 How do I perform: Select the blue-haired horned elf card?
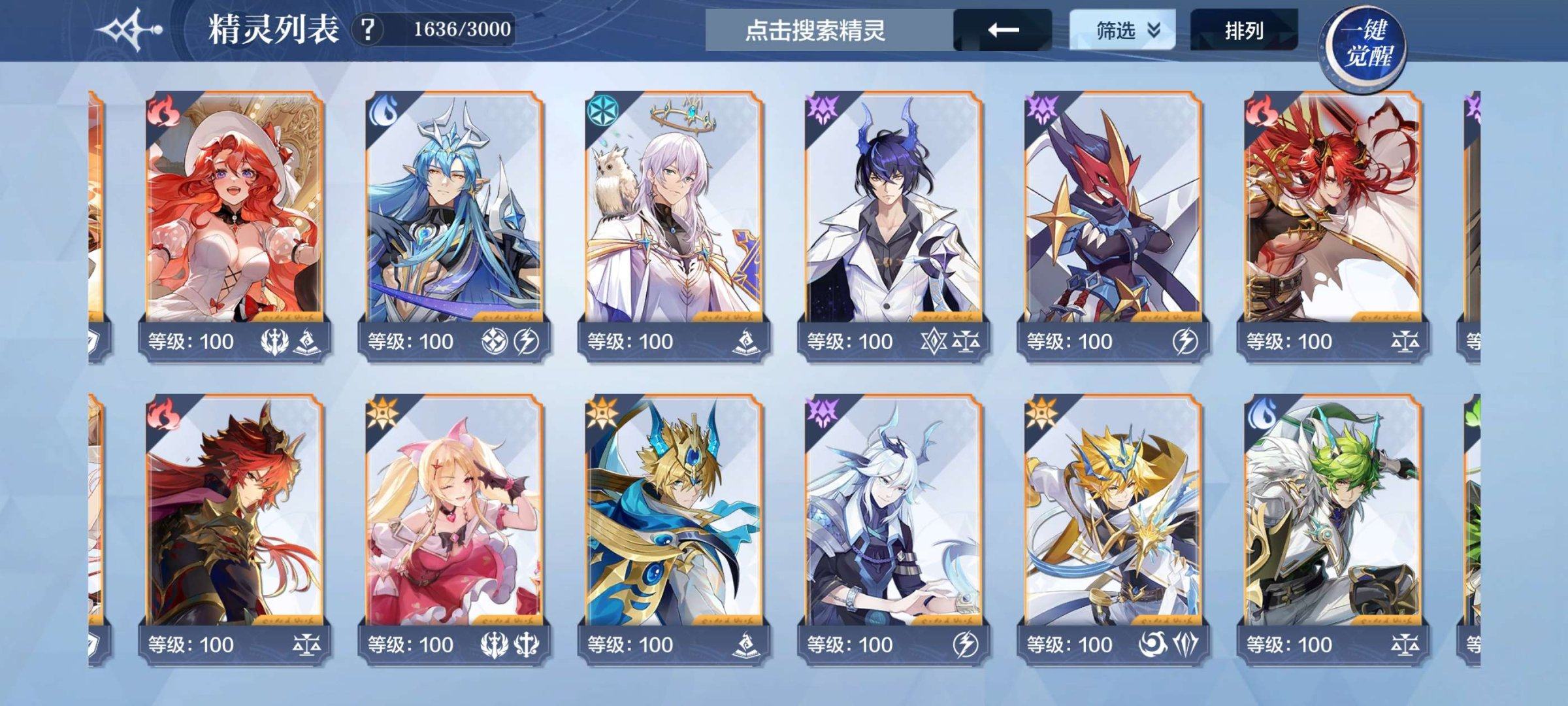454,225
